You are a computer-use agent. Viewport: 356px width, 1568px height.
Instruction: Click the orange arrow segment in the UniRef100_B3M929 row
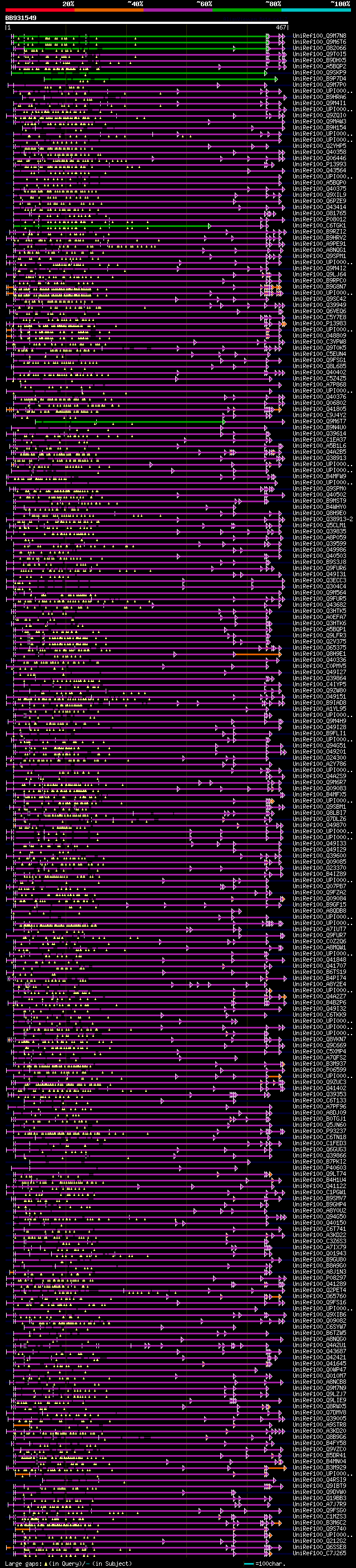click(276, 1468)
